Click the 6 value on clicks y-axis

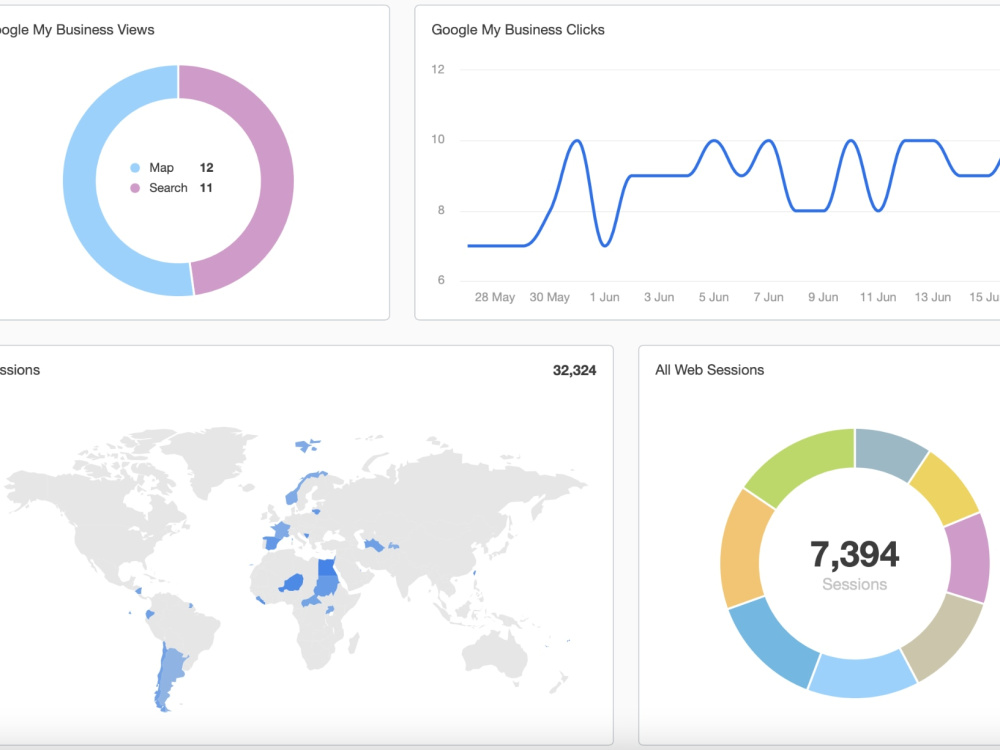(441, 281)
